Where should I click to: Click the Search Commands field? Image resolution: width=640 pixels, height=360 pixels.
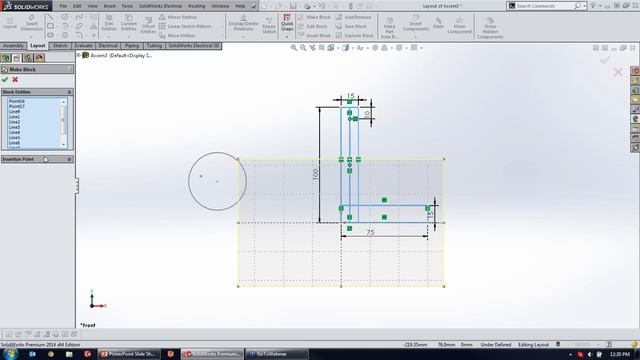544,6
